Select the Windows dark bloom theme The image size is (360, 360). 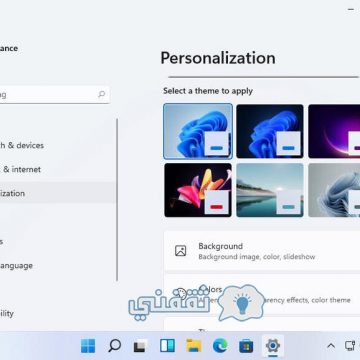(270, 131)
